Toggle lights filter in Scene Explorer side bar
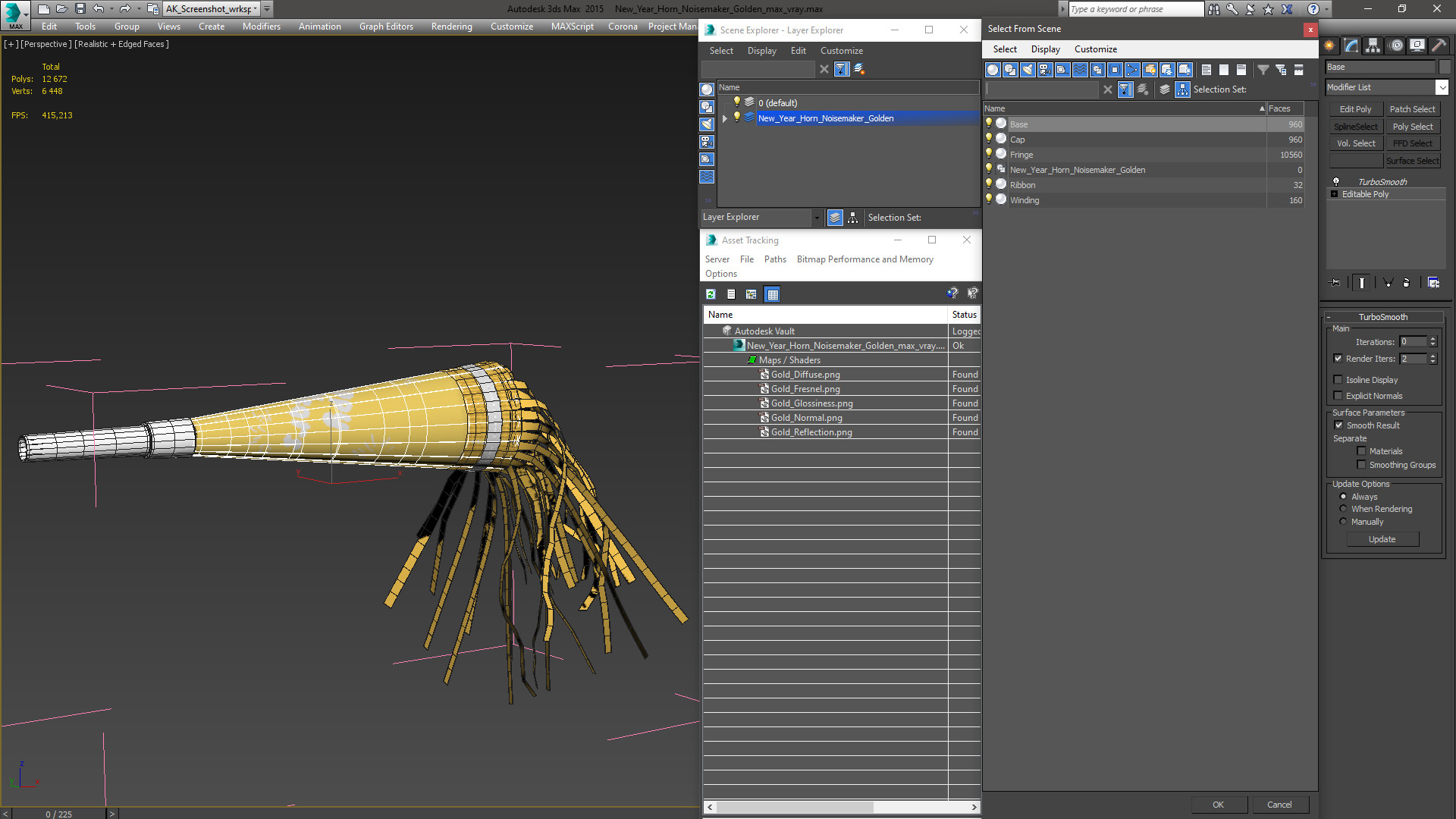 coord(707,124)
